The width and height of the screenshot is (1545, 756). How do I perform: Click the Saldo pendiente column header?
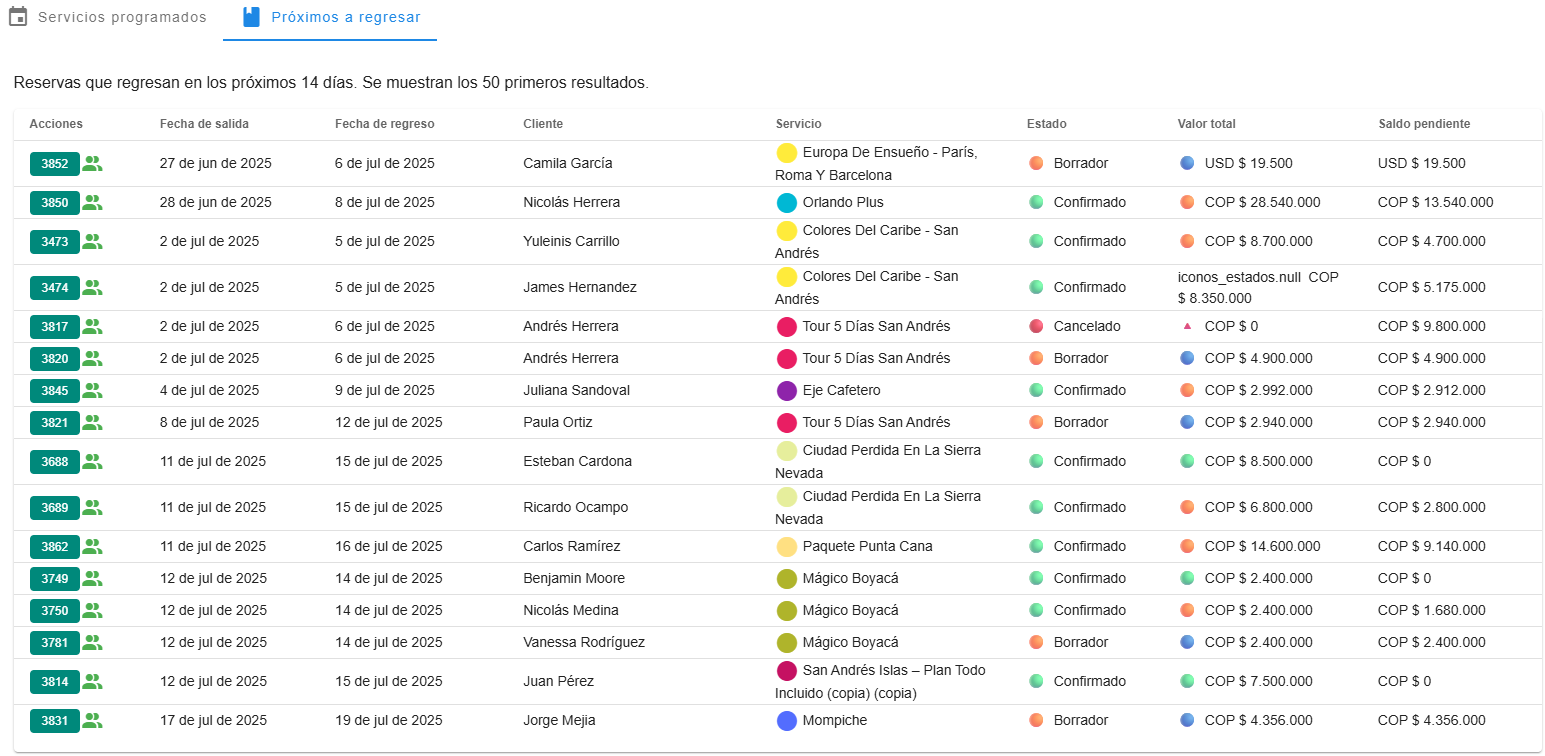click(1424, 124)
